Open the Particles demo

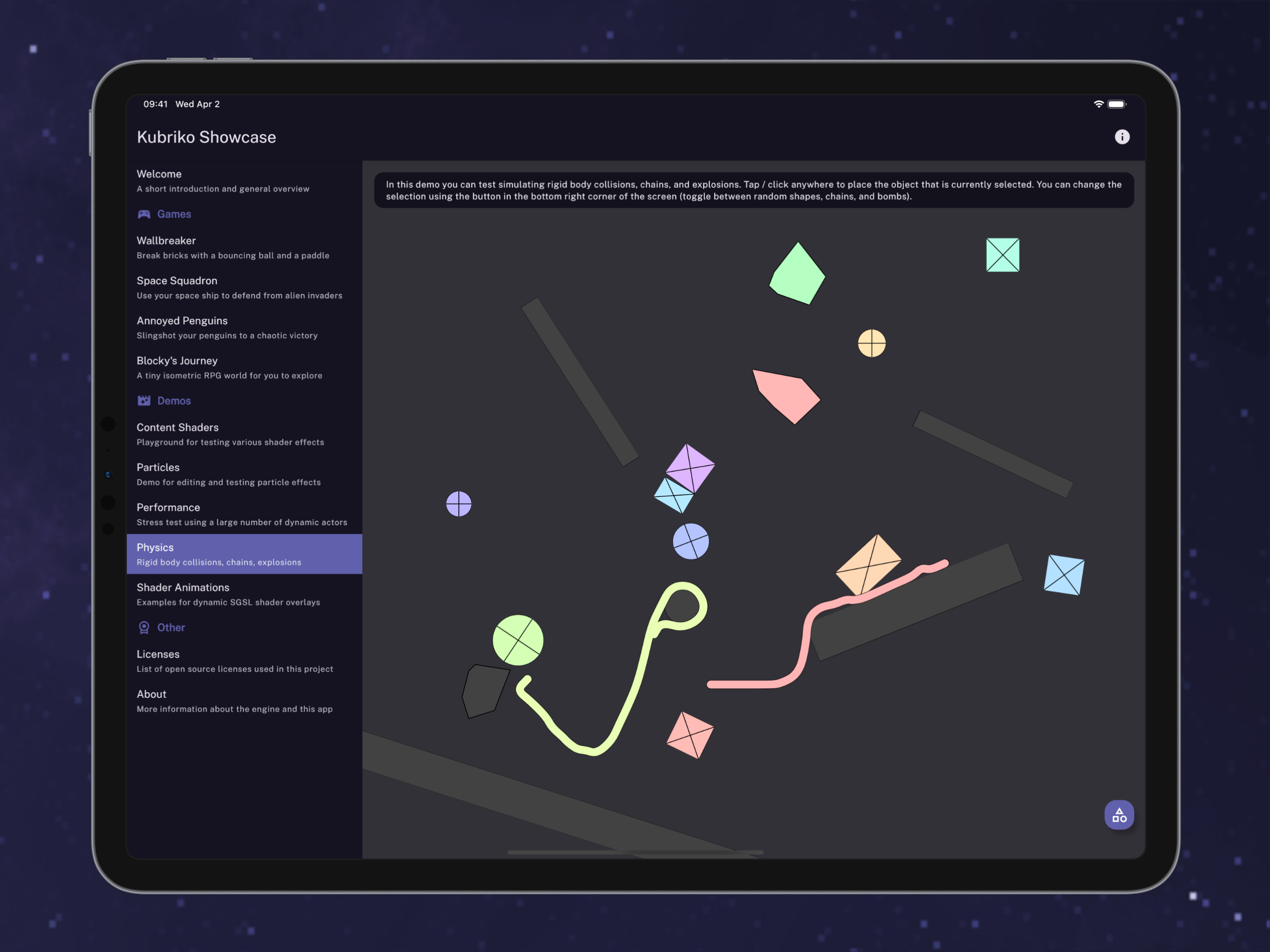pyautogui.click(x=244, y=474)
